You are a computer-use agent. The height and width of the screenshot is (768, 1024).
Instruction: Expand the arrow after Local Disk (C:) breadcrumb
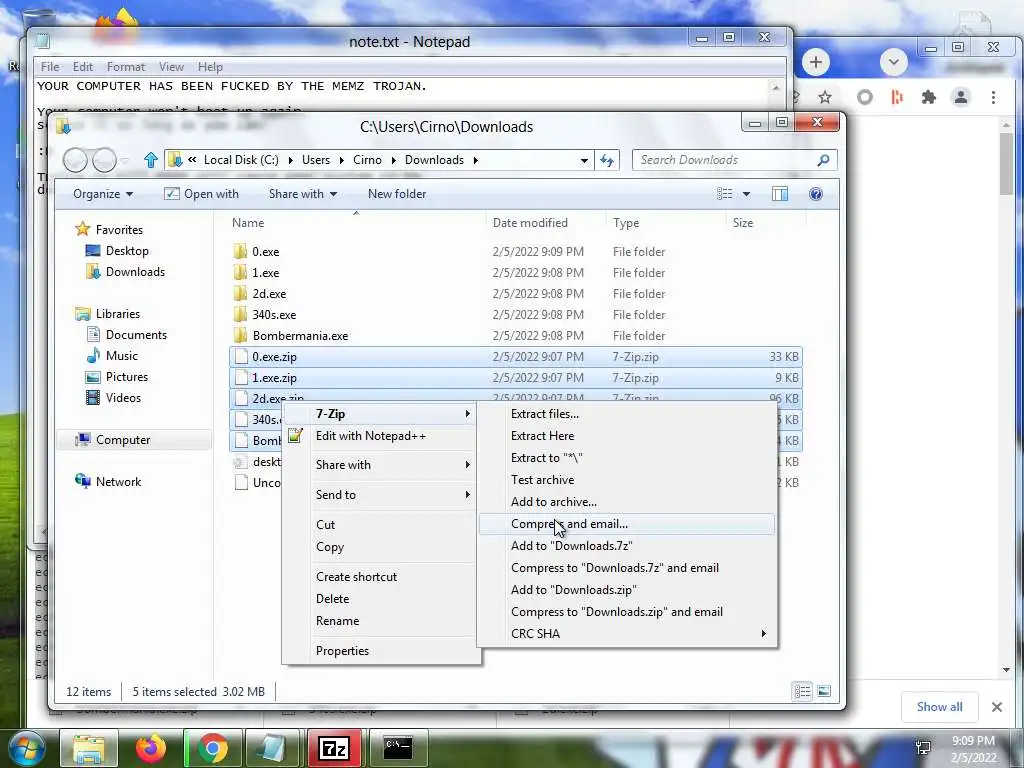point(290,160)
